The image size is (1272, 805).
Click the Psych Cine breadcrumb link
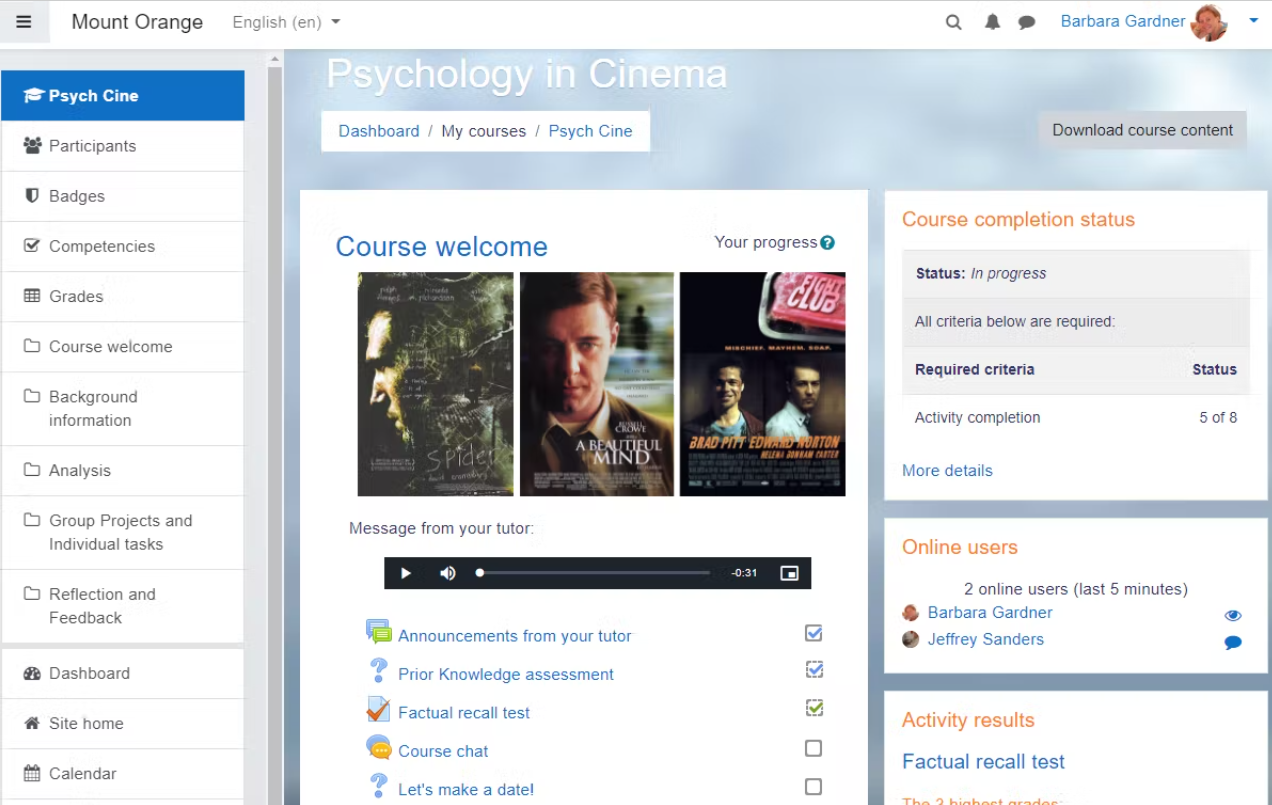pos(590,131)
